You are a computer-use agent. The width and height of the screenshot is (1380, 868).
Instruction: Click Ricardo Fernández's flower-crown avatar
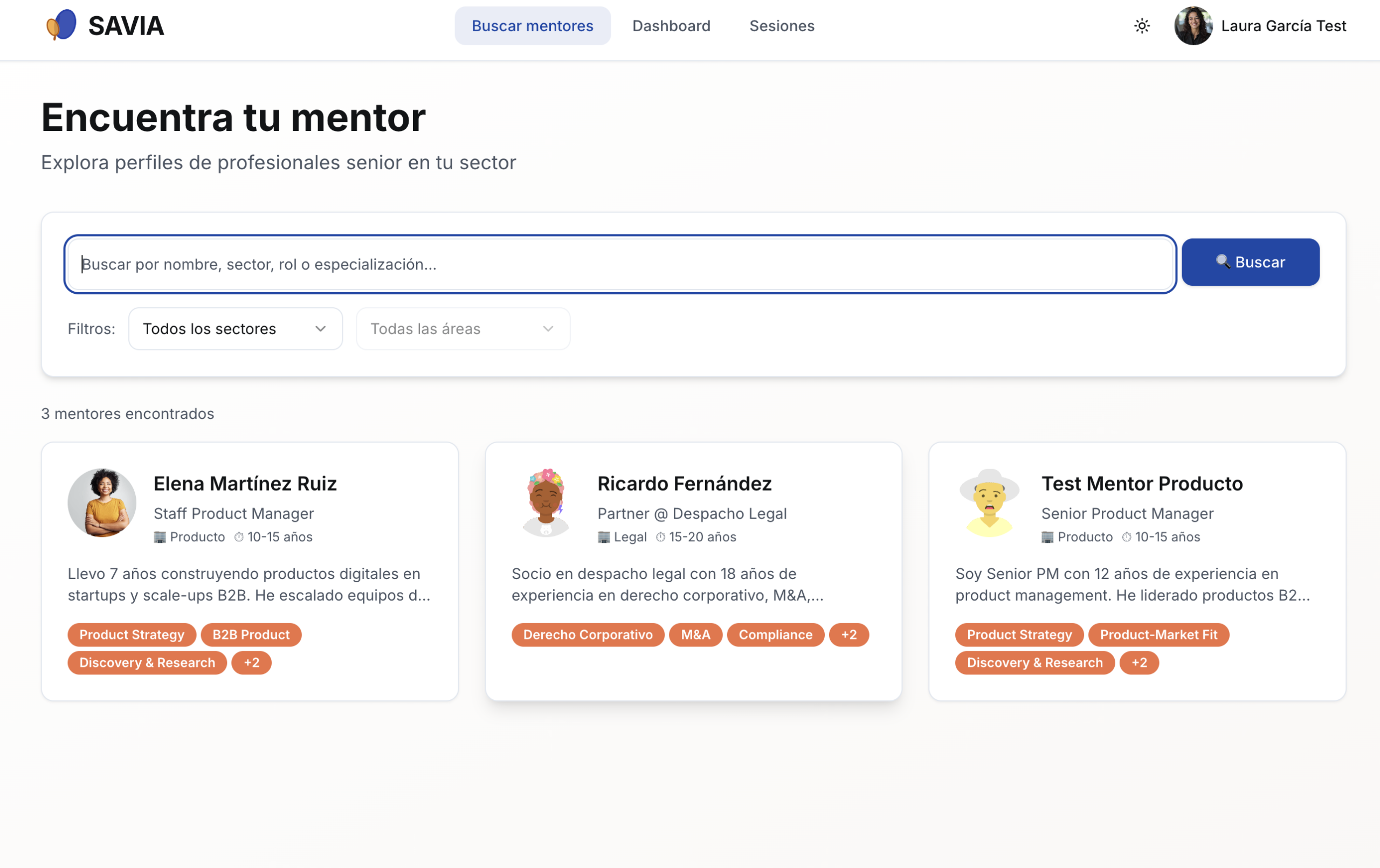tap(546, 502)
